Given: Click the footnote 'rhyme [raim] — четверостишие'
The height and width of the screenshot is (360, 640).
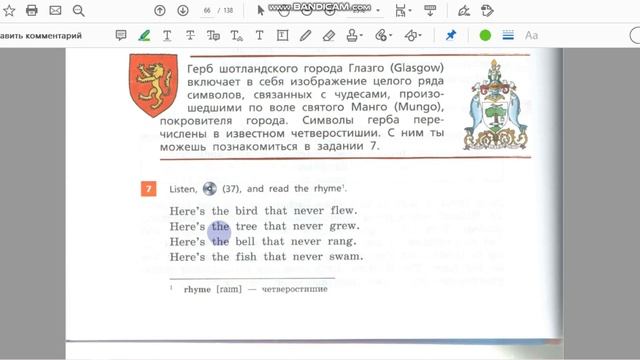Looking at the screenshot, I should click(x=256, y=289).
